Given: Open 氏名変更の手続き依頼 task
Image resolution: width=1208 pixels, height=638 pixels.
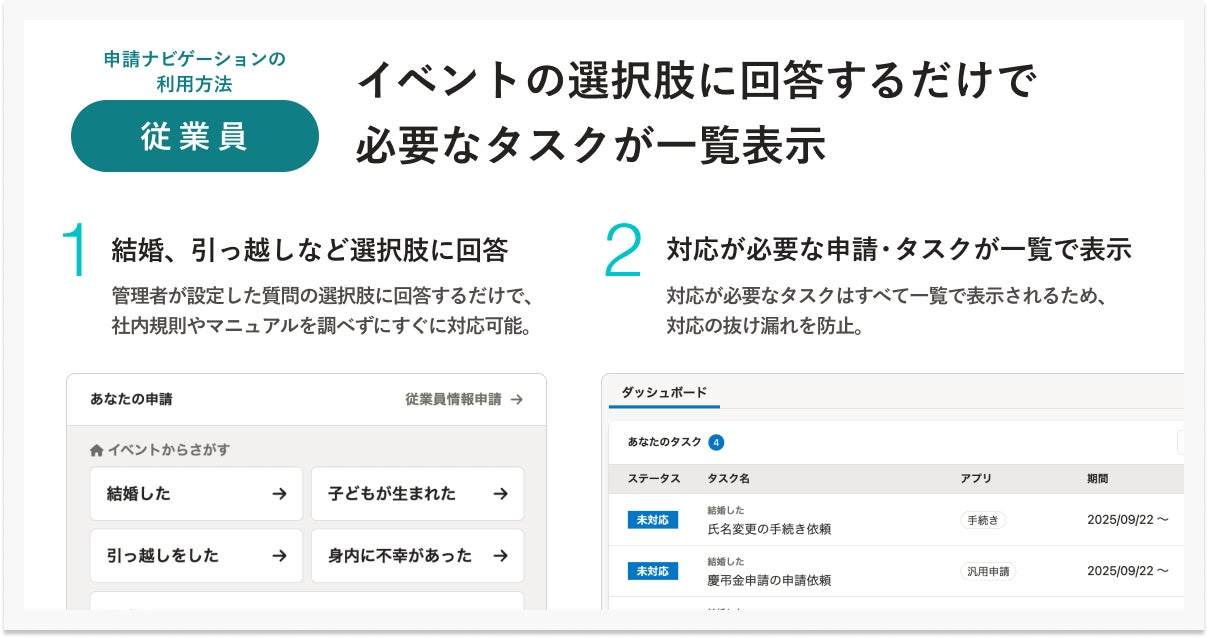Looking at the screenshot, I should click(768, 528).
